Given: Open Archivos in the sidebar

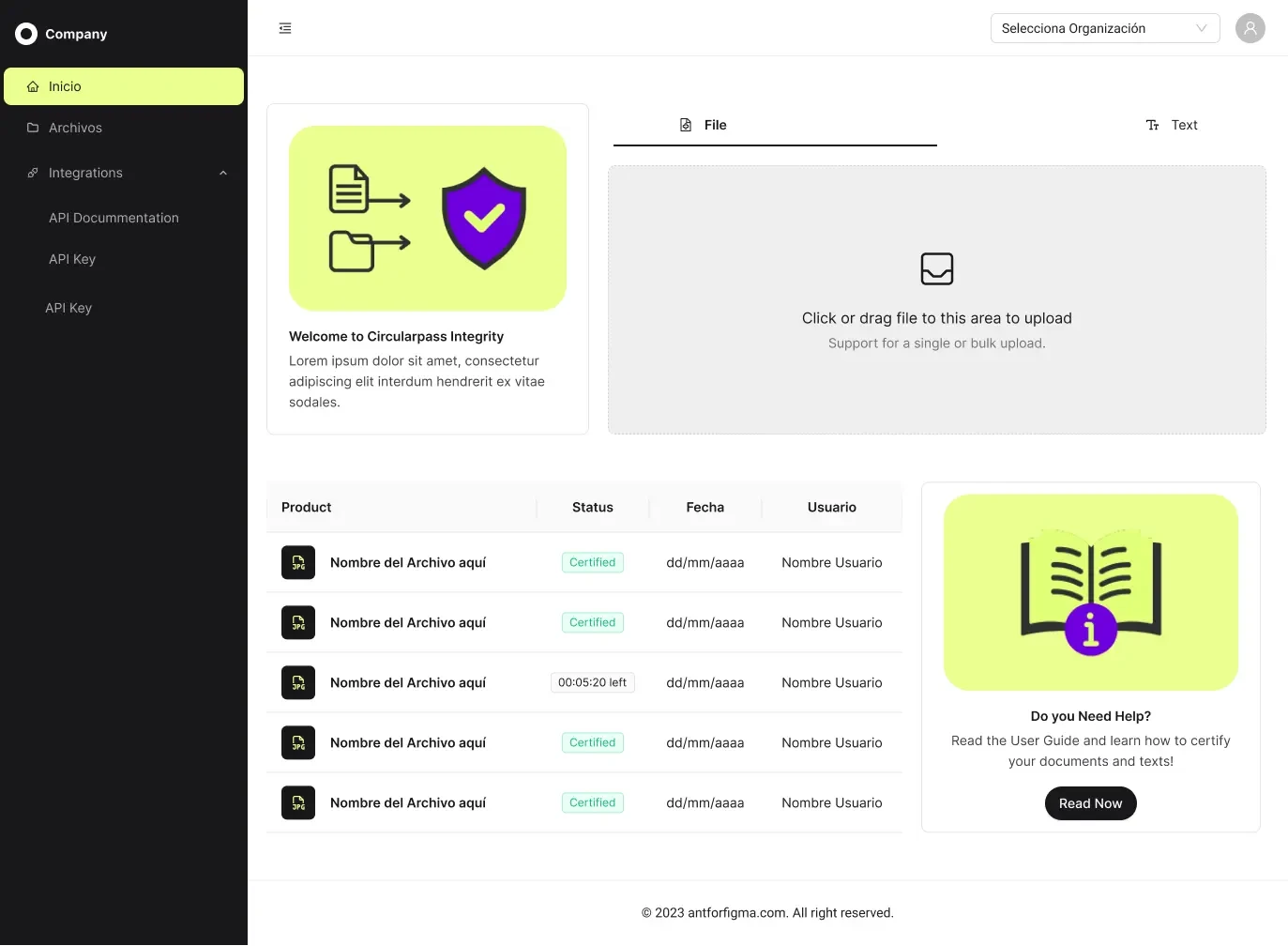Looking at the screenshot, I should (75, 128).
